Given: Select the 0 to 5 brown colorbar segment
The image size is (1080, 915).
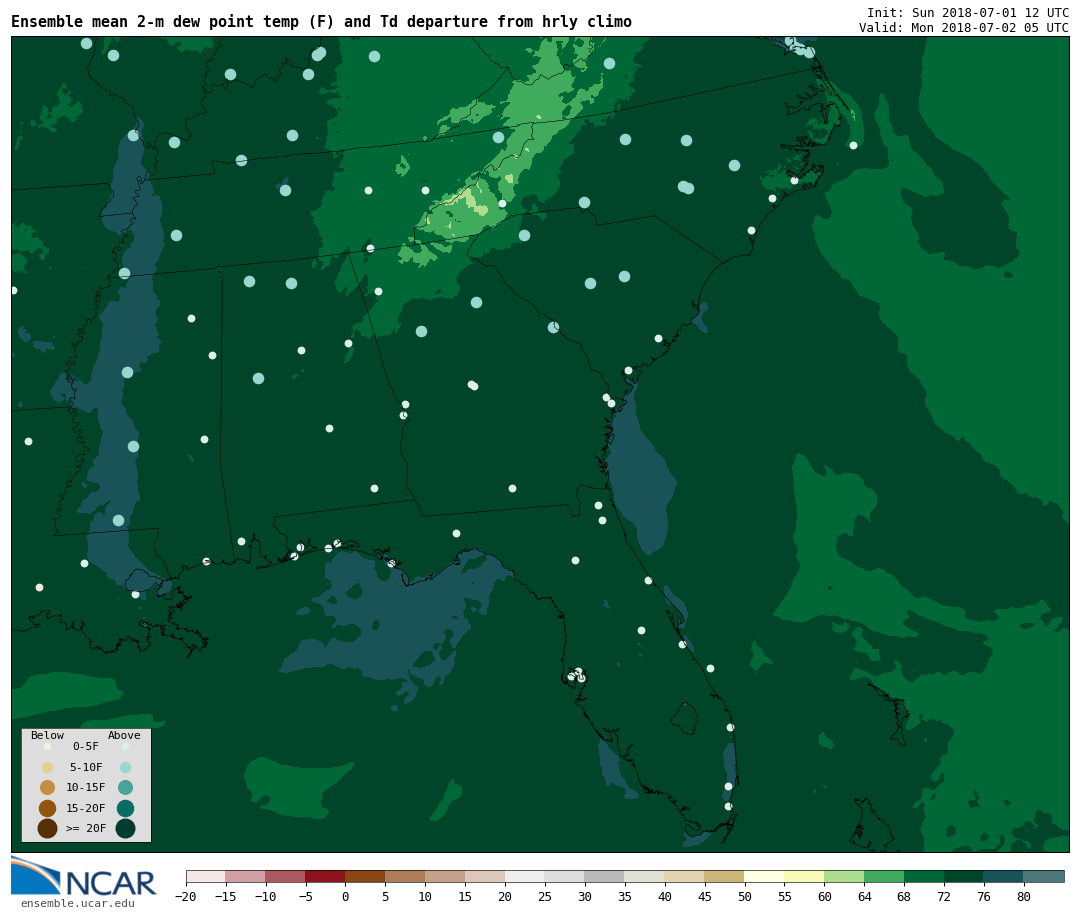Looking at the screenshot, I should [x=366, y=877].
